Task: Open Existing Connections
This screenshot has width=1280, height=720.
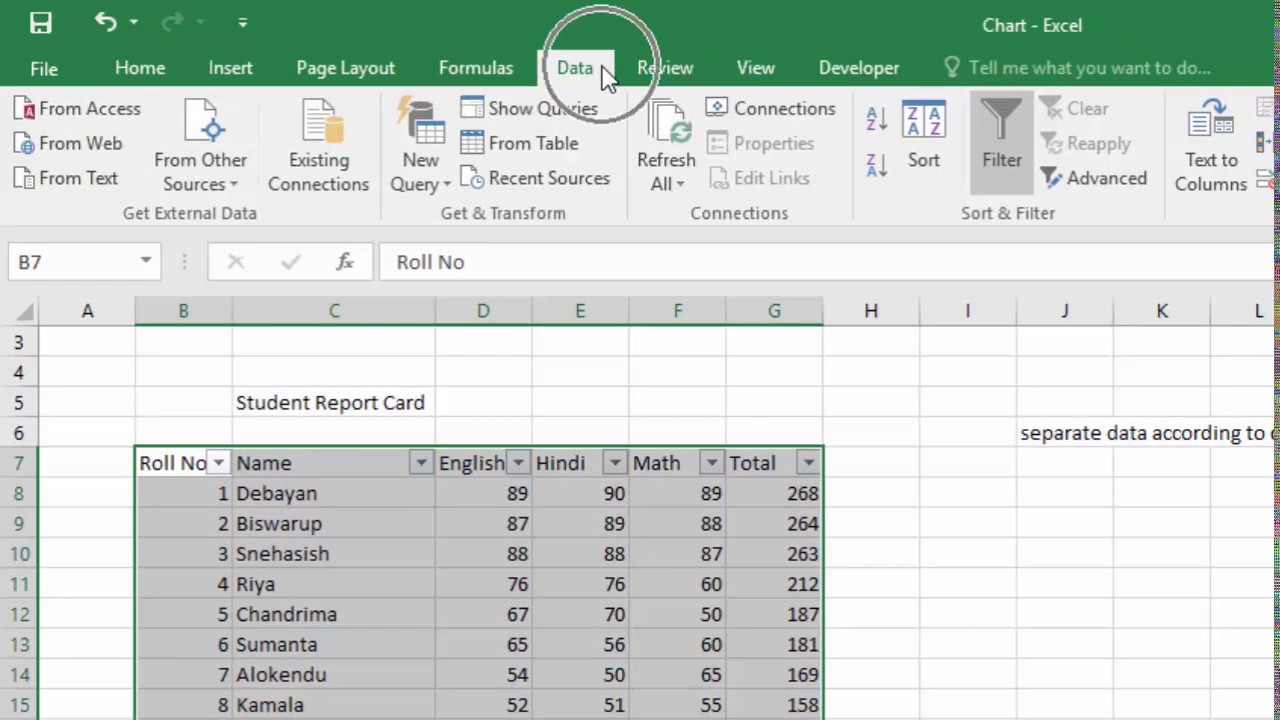Action: tap(319, 145)
